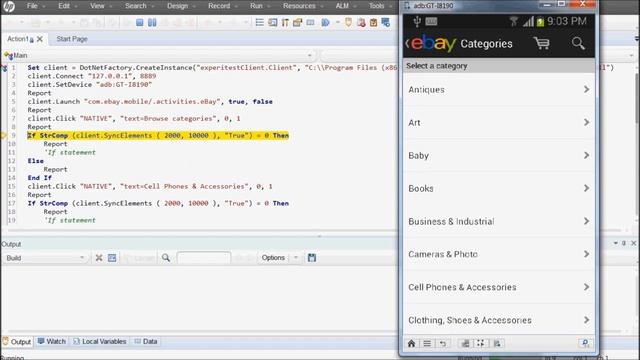Open the Resources menu
The height and width of the screenshot is (360, 640).
[x=299, y=6]
